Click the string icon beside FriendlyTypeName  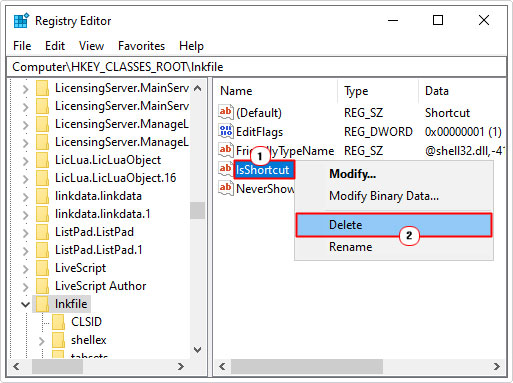coord(225,150)
